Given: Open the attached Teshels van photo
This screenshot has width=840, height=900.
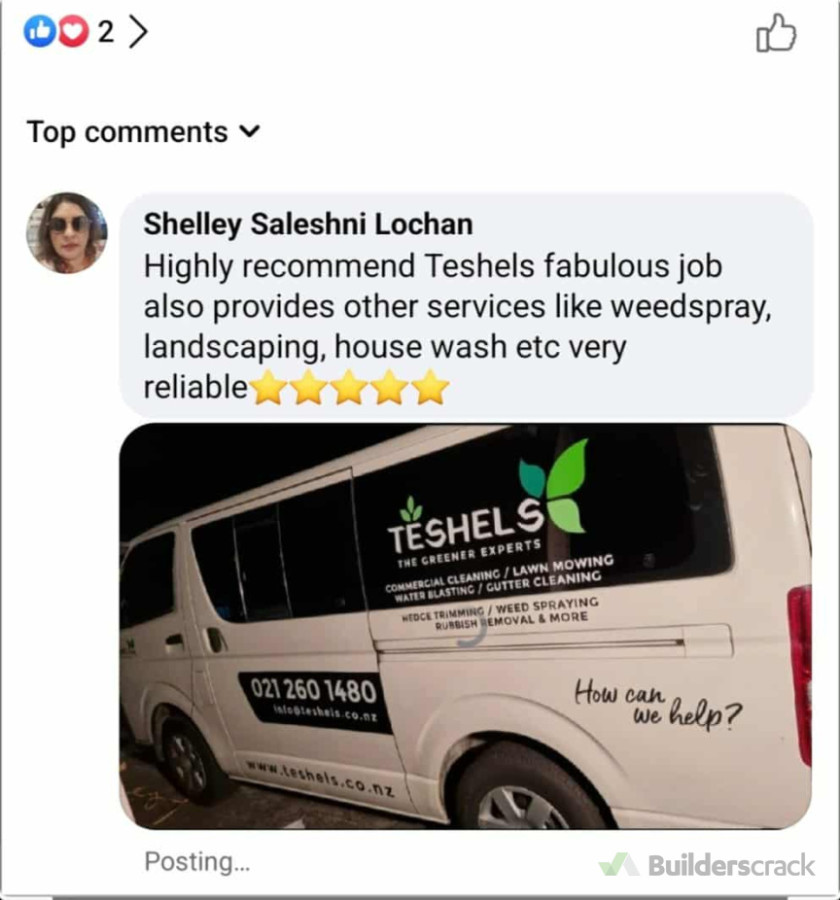Looking at the screenshot, I should pos(465,626).
